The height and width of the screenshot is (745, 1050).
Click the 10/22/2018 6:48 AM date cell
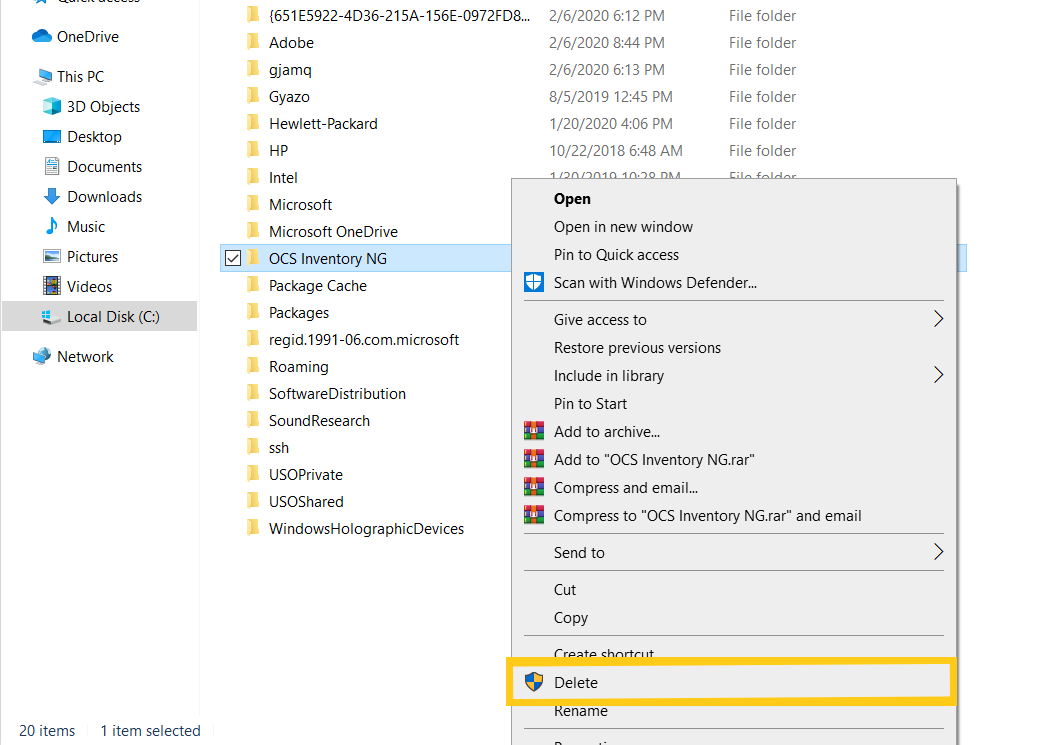coord(616,151)
